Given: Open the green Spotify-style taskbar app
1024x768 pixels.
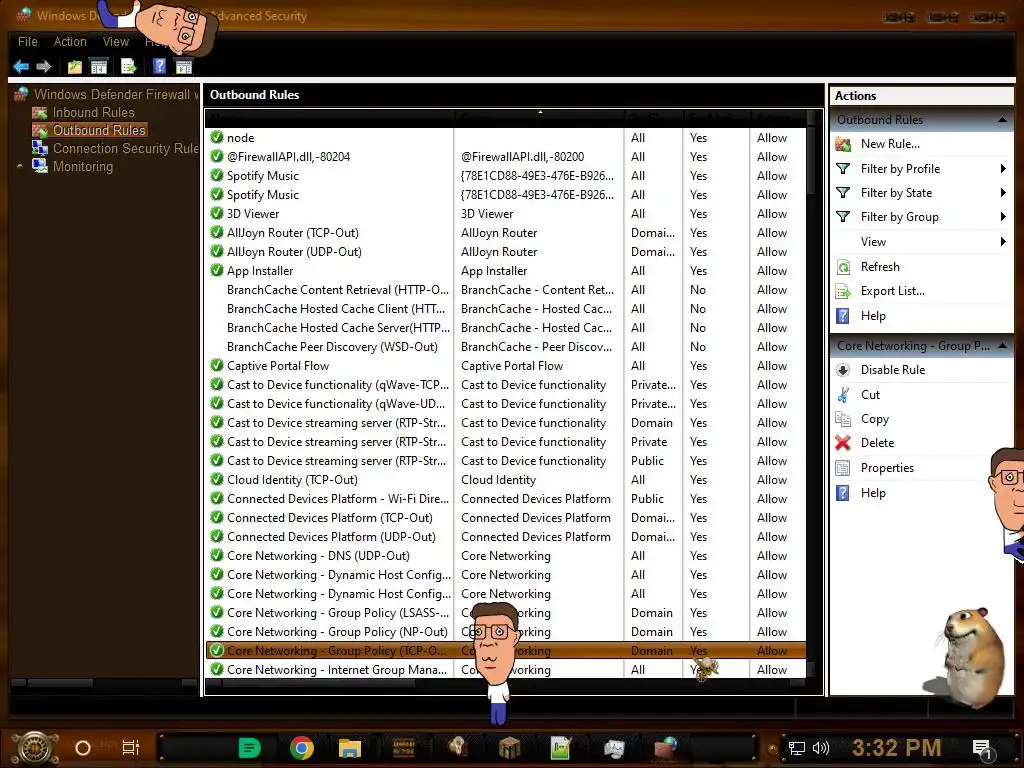Looking at the screenshot, I should point(249,748).
